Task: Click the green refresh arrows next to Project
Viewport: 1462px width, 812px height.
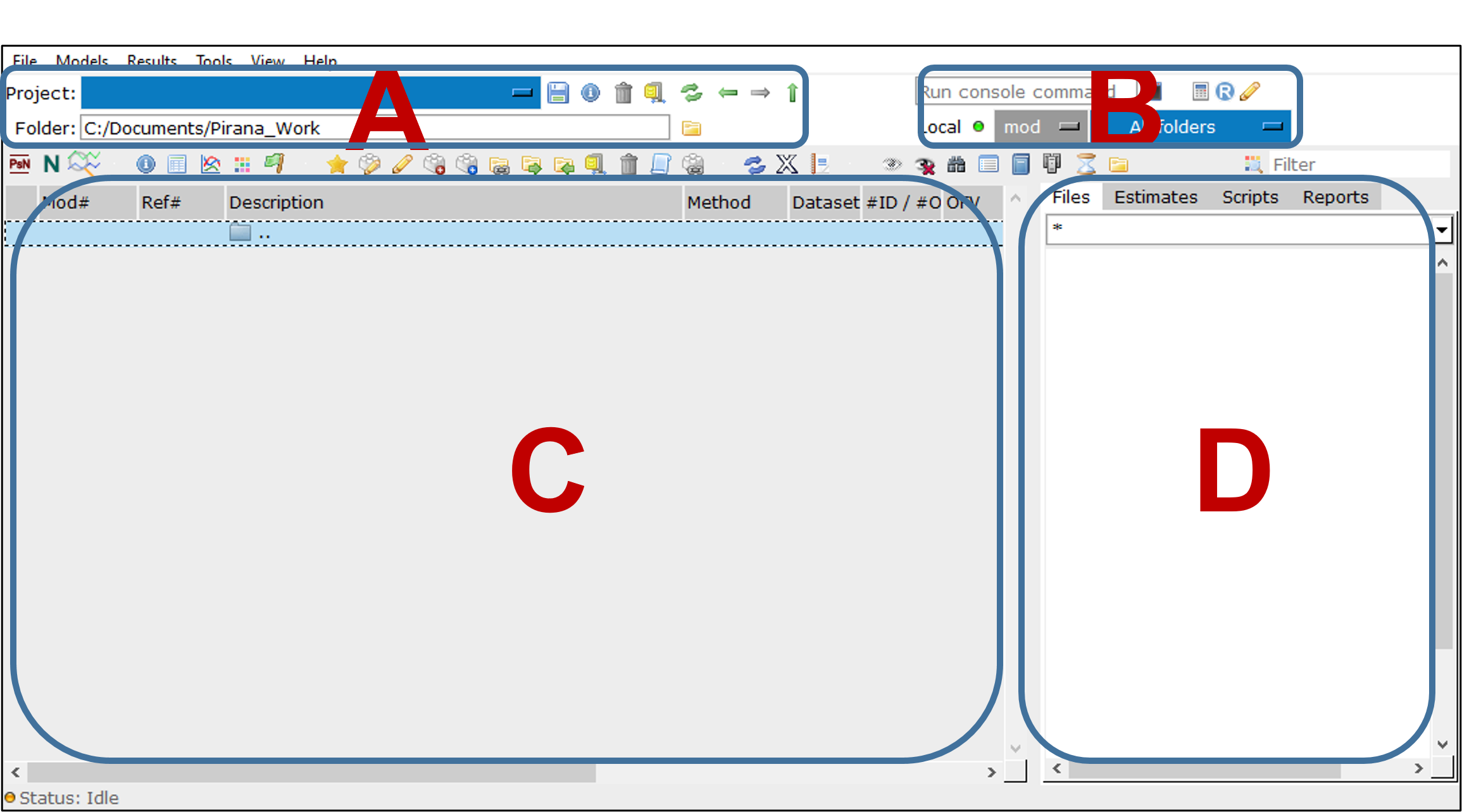Action: pyautogui.click(x=692, y=93)
